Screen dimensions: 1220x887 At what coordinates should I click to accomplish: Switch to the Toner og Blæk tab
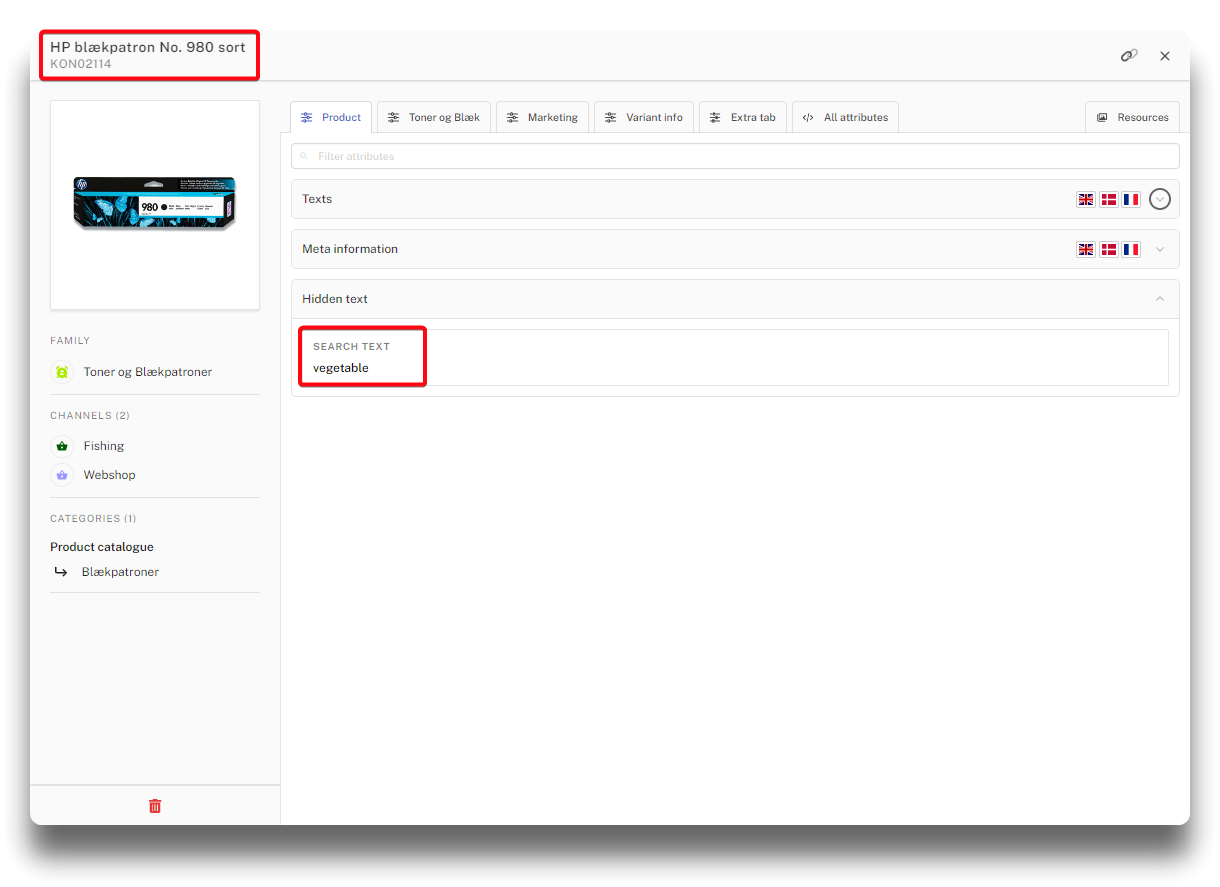tap(434, 117)
